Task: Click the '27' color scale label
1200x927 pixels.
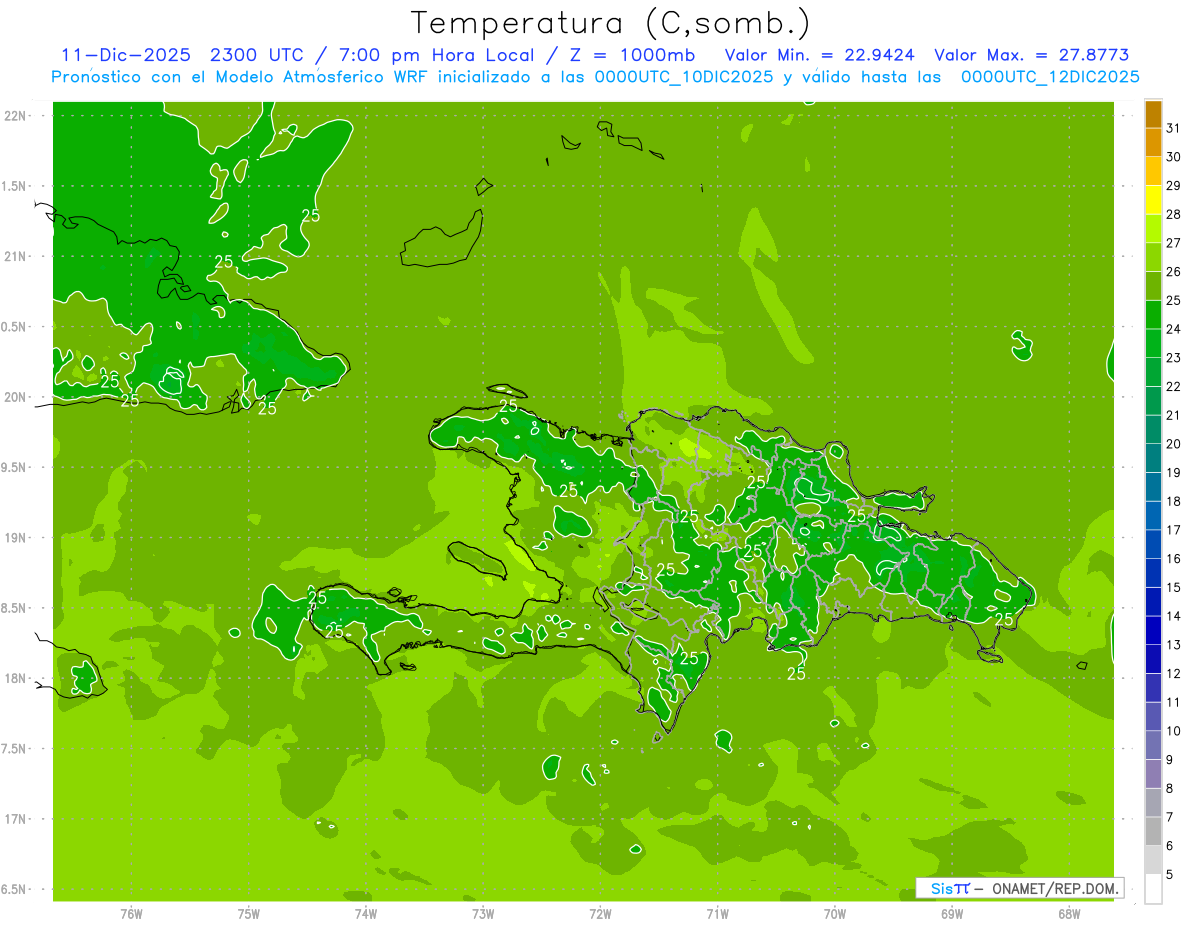Action: (x=1174, y=243)
